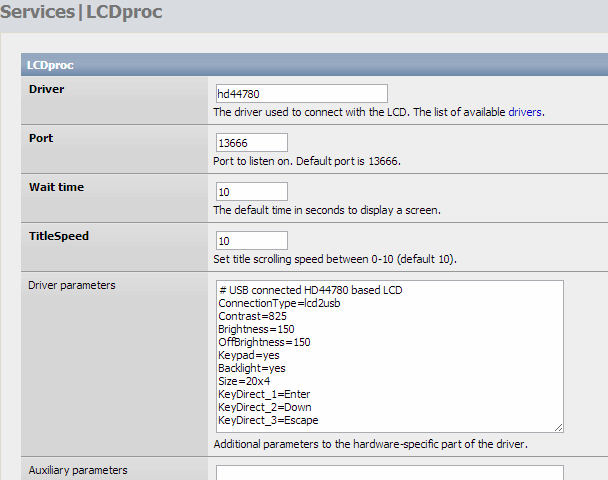Screen dimensions: 608x480
Task: Click the KeyDirect_1=Enter line
Action: coord(264,394)
